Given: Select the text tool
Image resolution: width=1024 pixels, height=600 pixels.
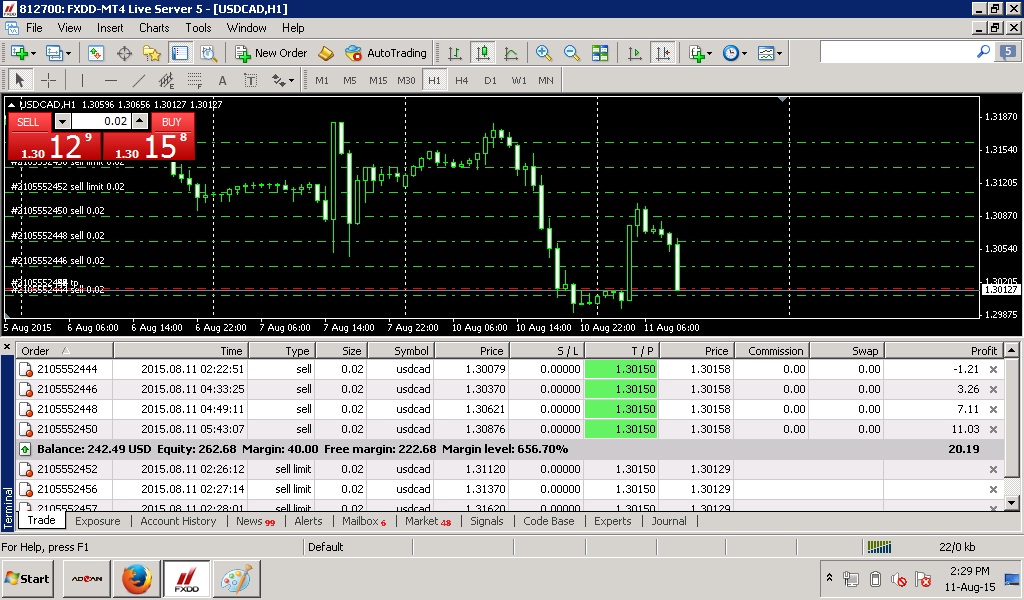Looking at the screenshot, I should tap(223, 80).
